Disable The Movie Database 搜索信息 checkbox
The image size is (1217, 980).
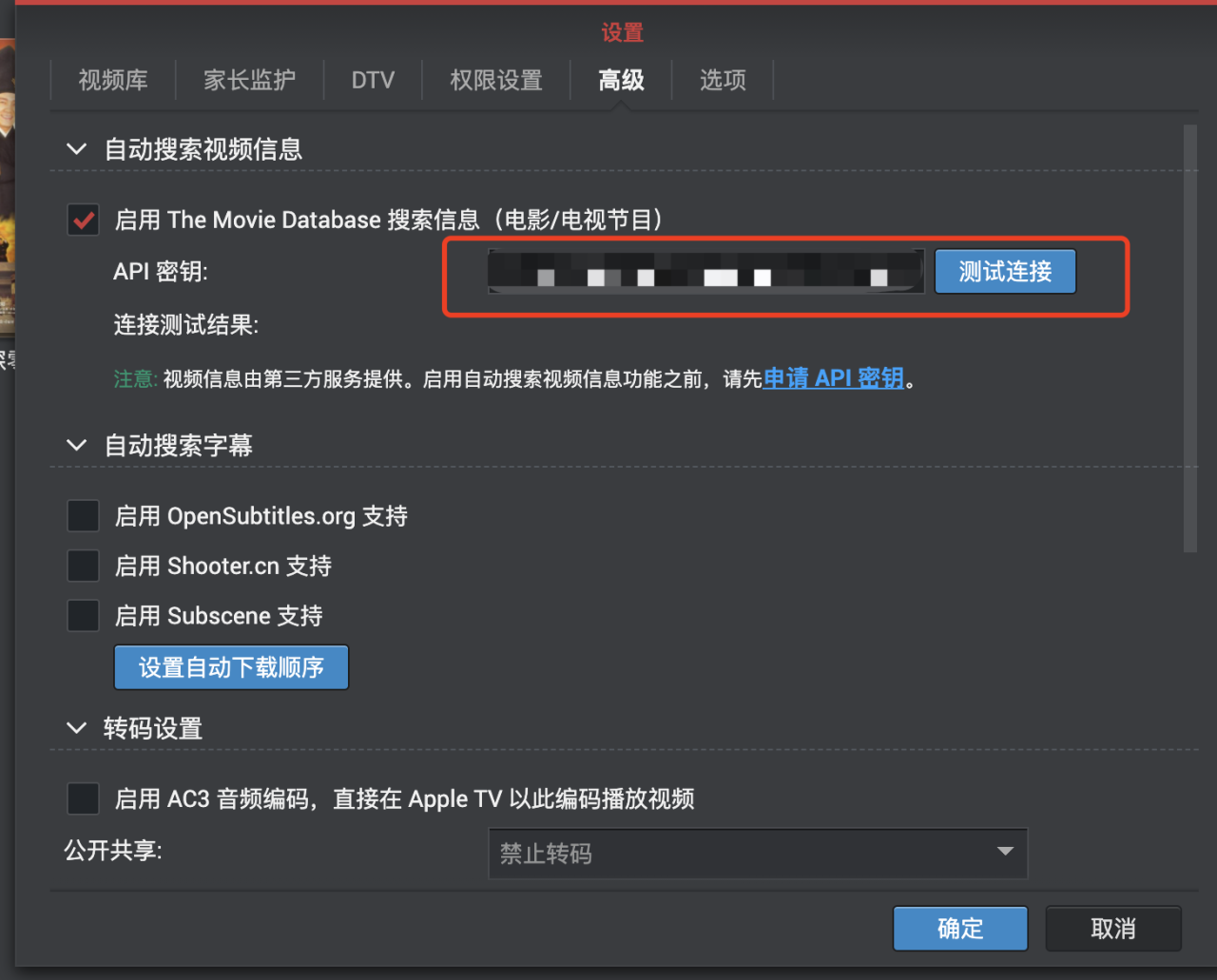point(83,219)
